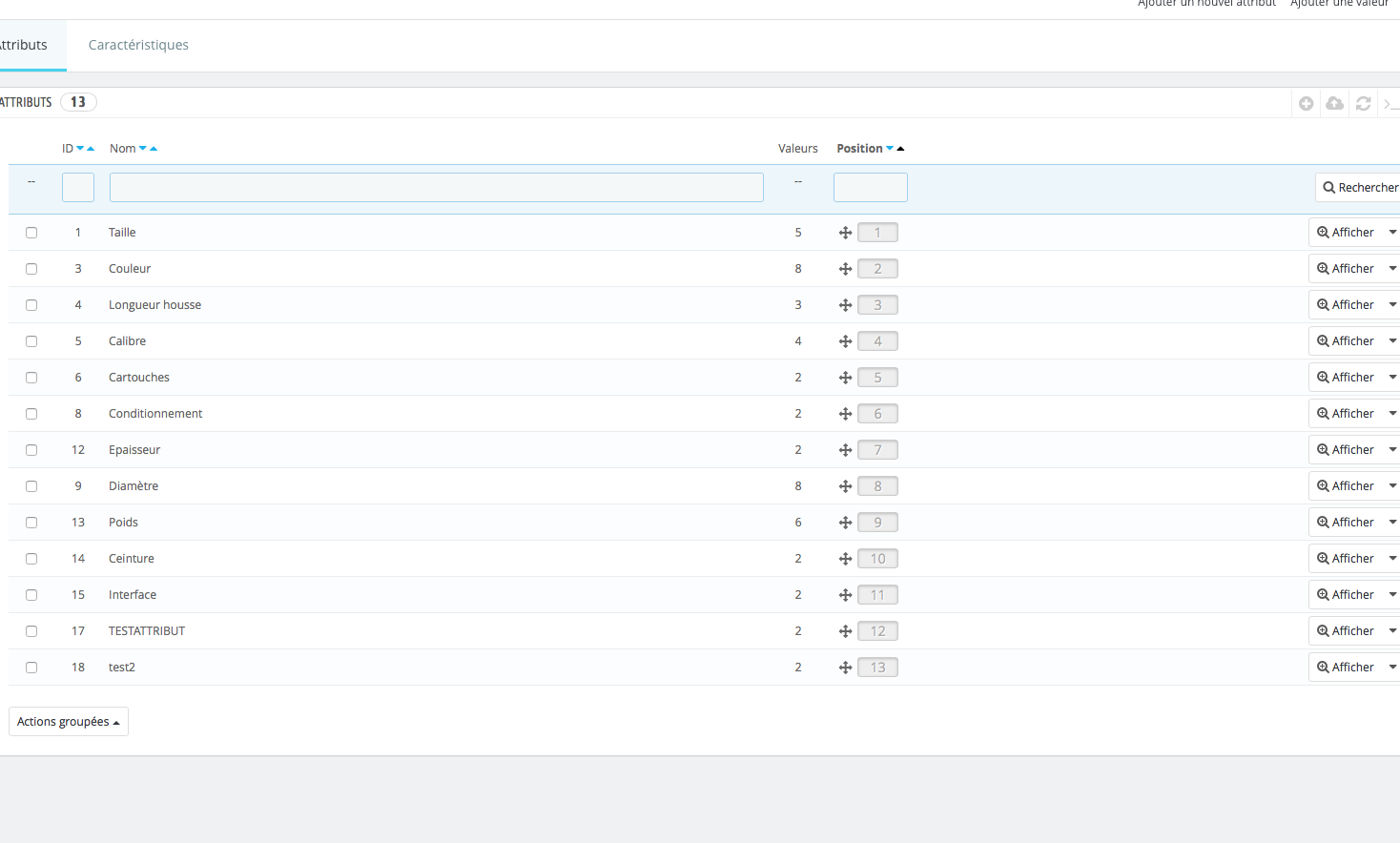
Task: Click Afficher for Taille row
Action: click(1346, 233)
